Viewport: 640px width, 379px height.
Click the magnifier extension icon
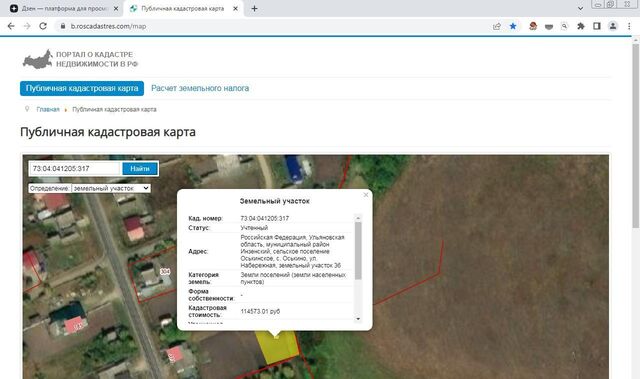coord(564,26)
